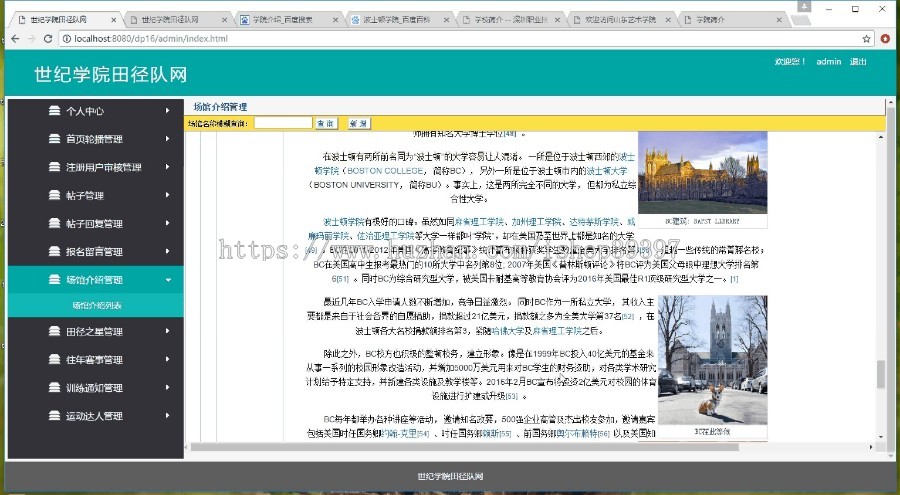The image size is (900, 495).
Task: Expand the 往年赛事管理 menu arrow
Action: pyautogui.click(x=168, y=359)
